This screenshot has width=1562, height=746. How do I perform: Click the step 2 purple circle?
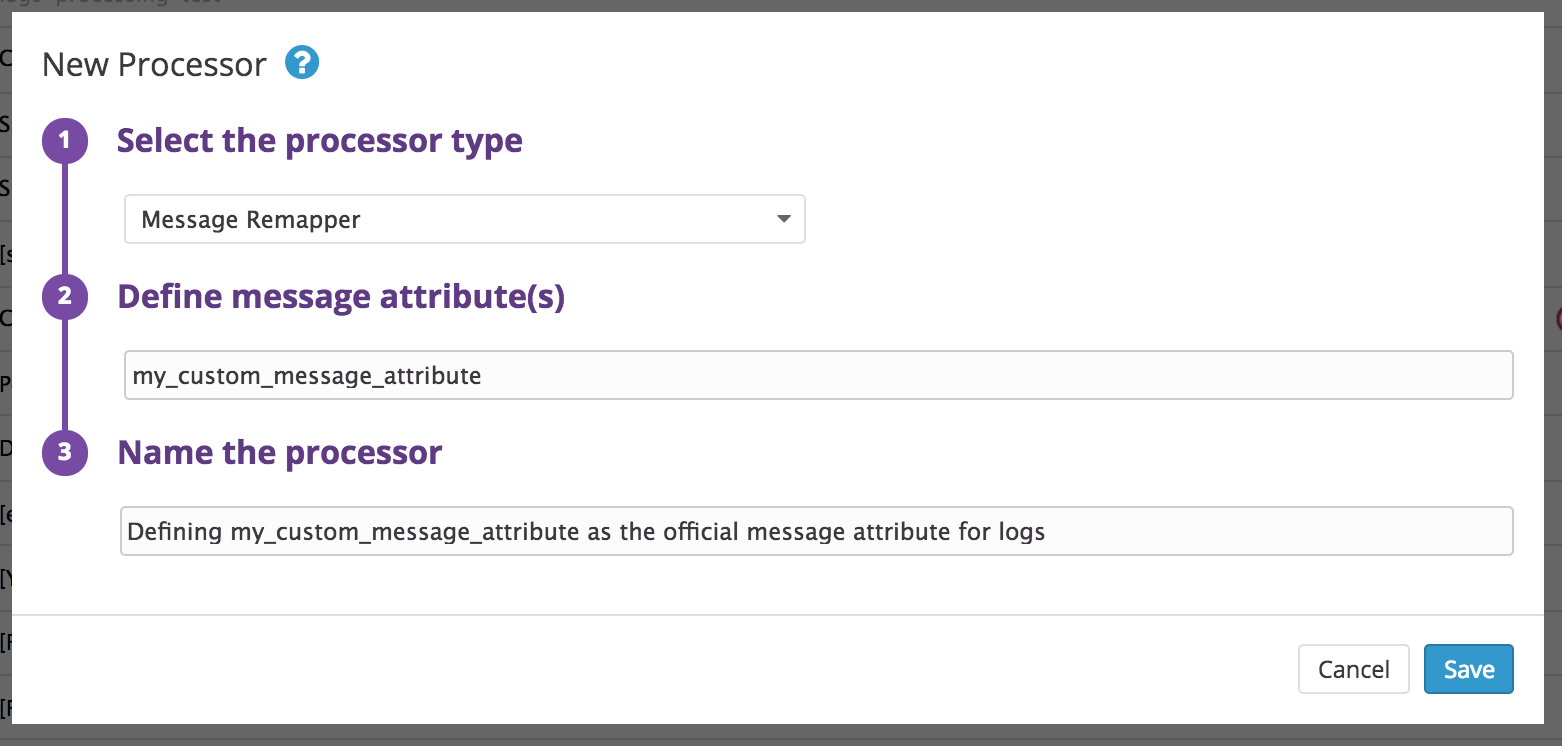pos(65,297)
